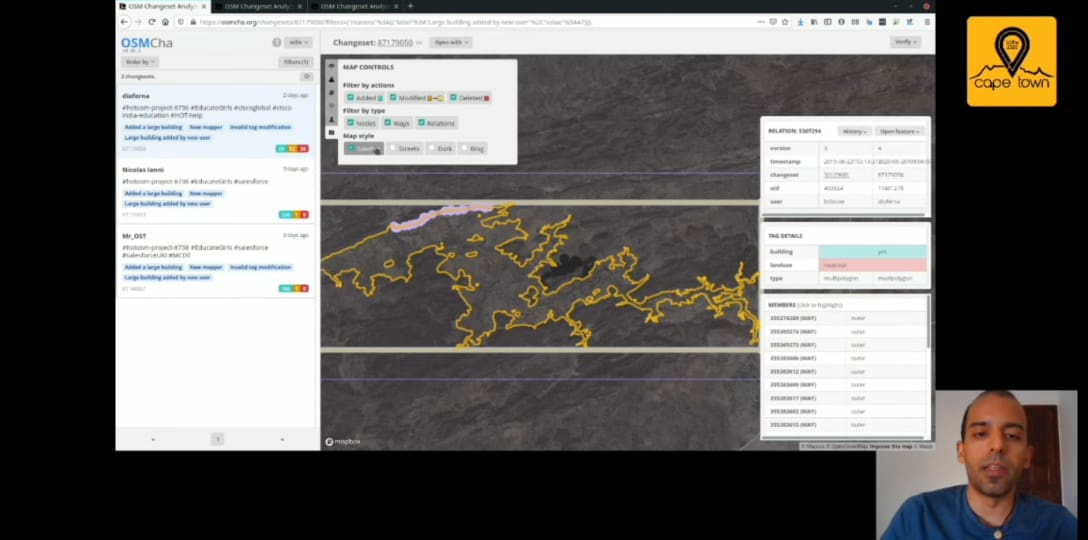The image size is (1088, 540).
Task: Open the Firefox hamburger menu
Action: tap(926, 22)
